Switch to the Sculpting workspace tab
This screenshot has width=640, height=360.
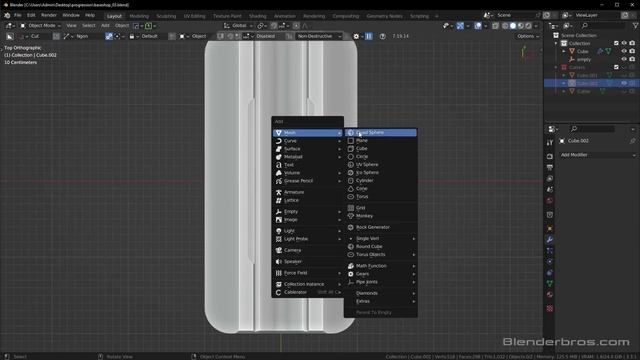pyautogui.click(x=166, y=16)
